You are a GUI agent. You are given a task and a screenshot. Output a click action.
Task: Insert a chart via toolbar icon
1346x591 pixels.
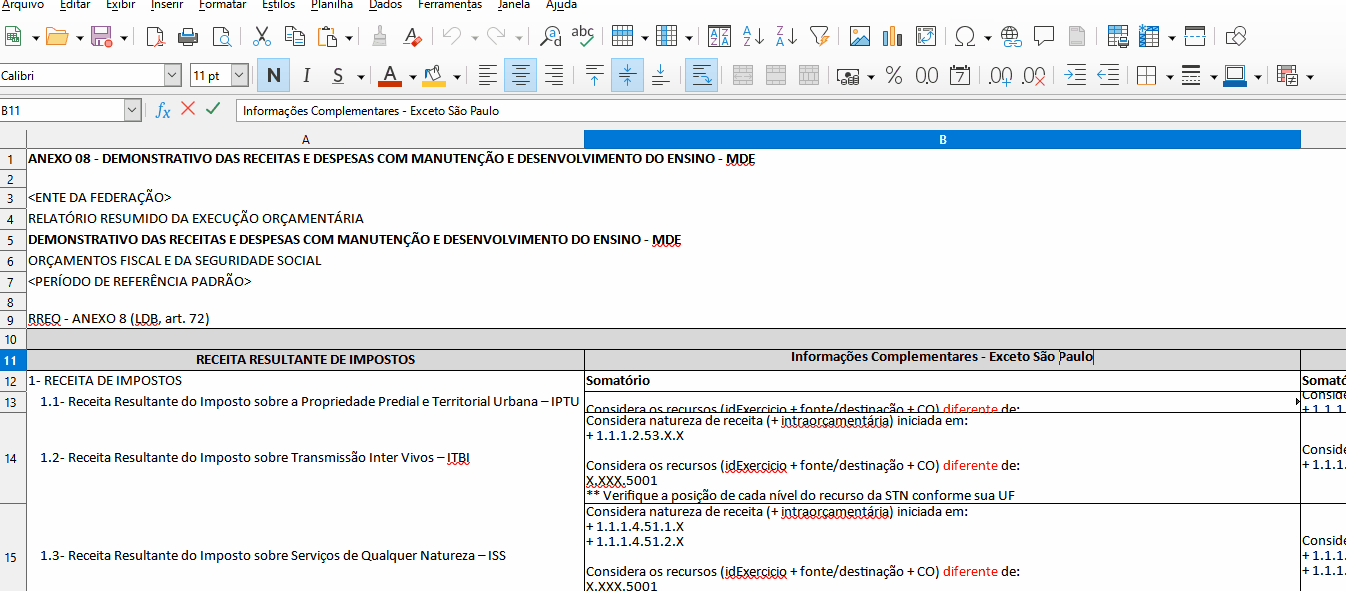(x=893, y=37)
